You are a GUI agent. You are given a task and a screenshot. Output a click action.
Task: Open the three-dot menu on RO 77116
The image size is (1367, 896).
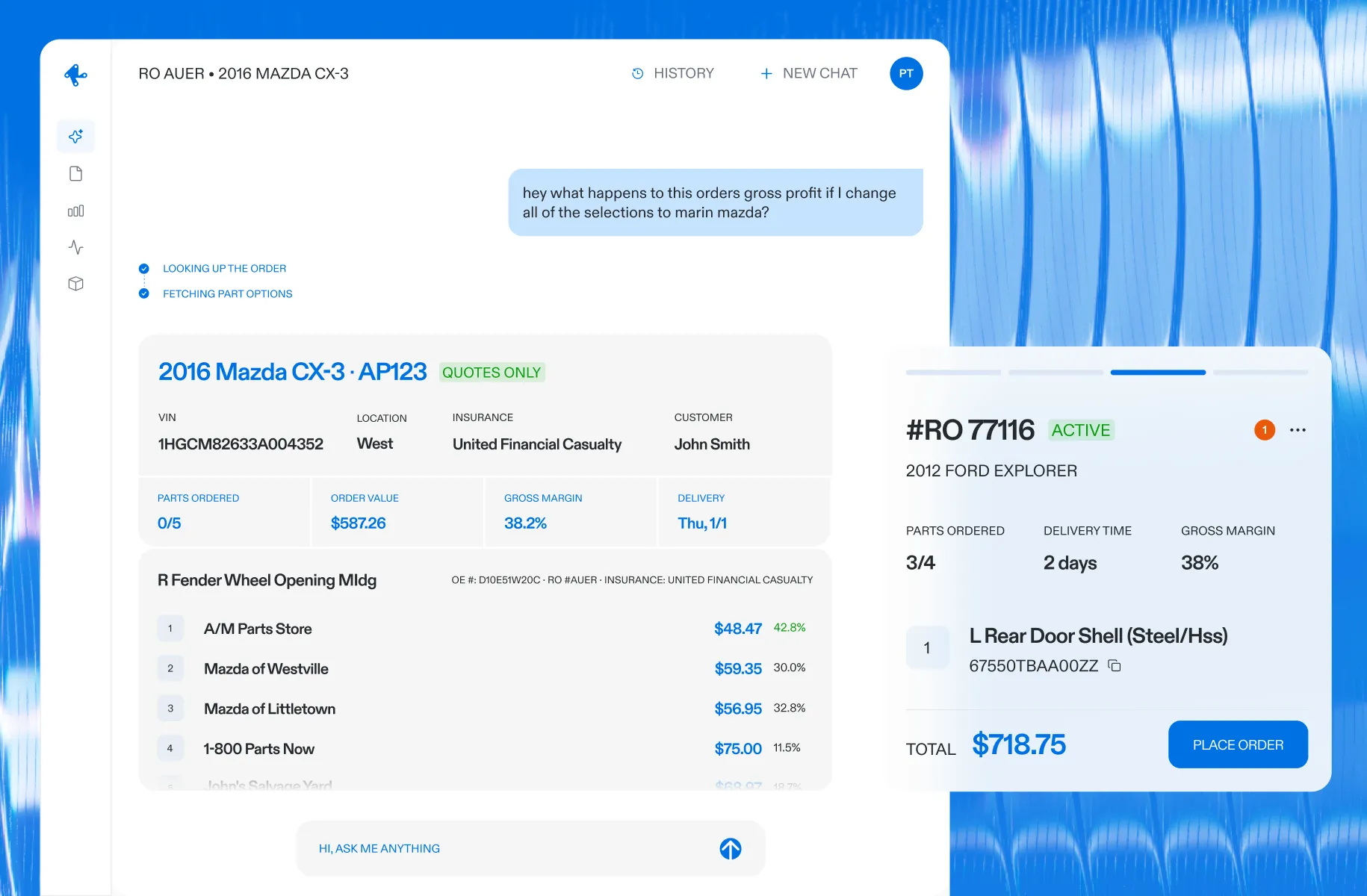pyautogui.click(x=1298, y=430)
